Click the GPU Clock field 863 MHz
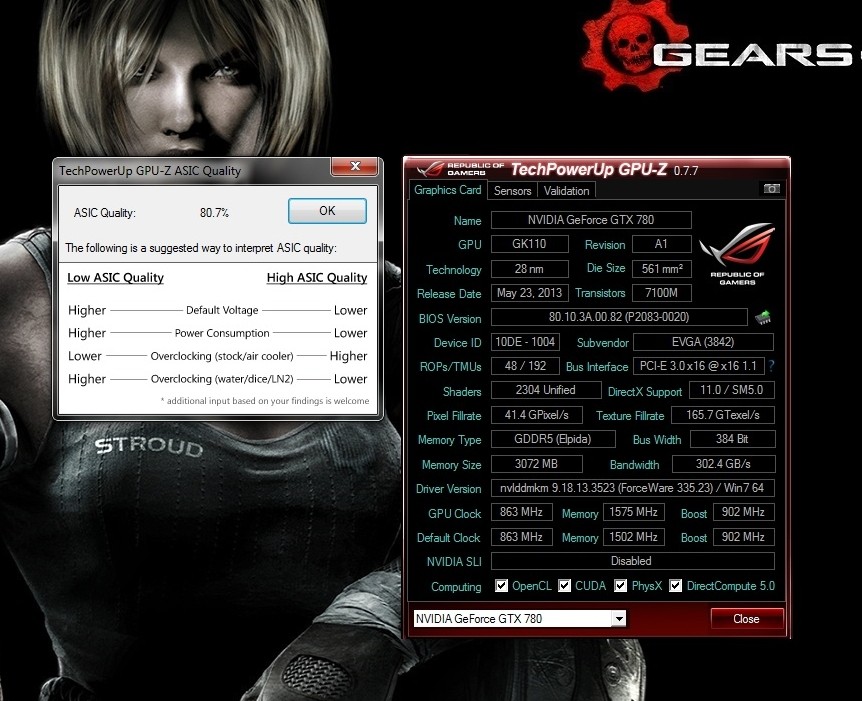Screen dimensions: 862x701 [522, 512]
